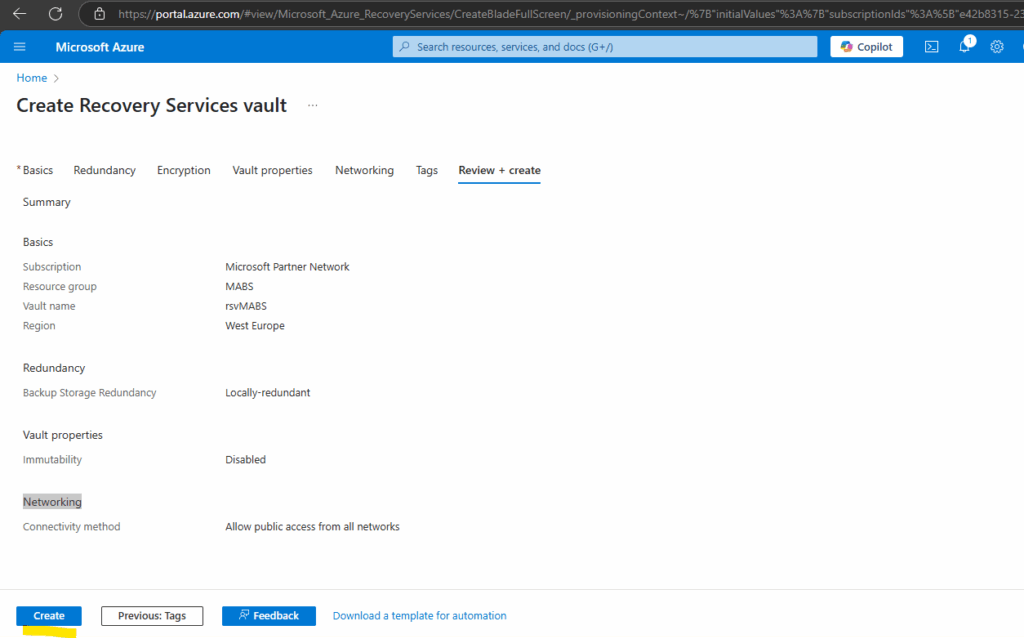Click the Copilot button
Image resolution: width=1024 pixels, height=639 pixels.
[866, 46]
